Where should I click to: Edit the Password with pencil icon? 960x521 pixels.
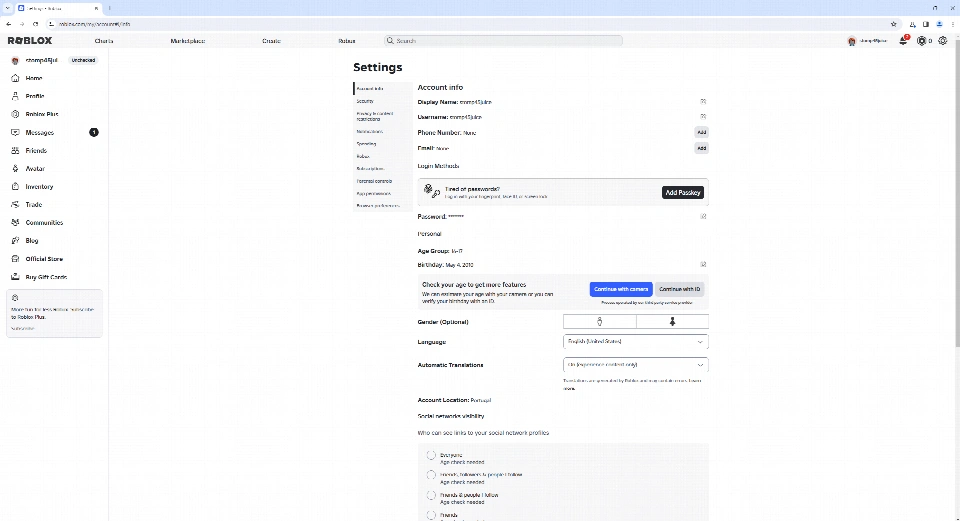[703, 216]
